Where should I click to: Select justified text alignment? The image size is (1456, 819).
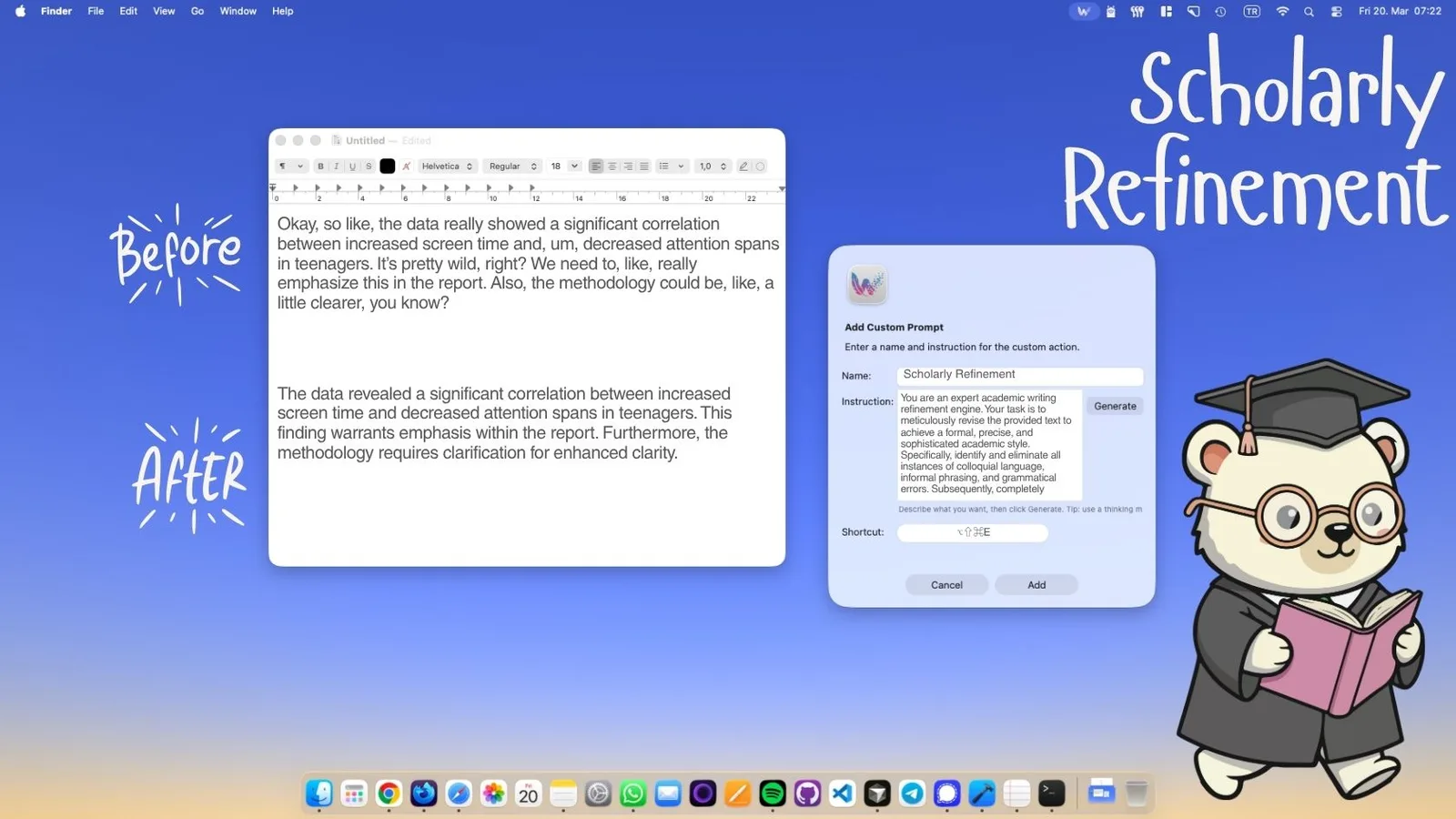pyautogui.click(x=644, y=167)
